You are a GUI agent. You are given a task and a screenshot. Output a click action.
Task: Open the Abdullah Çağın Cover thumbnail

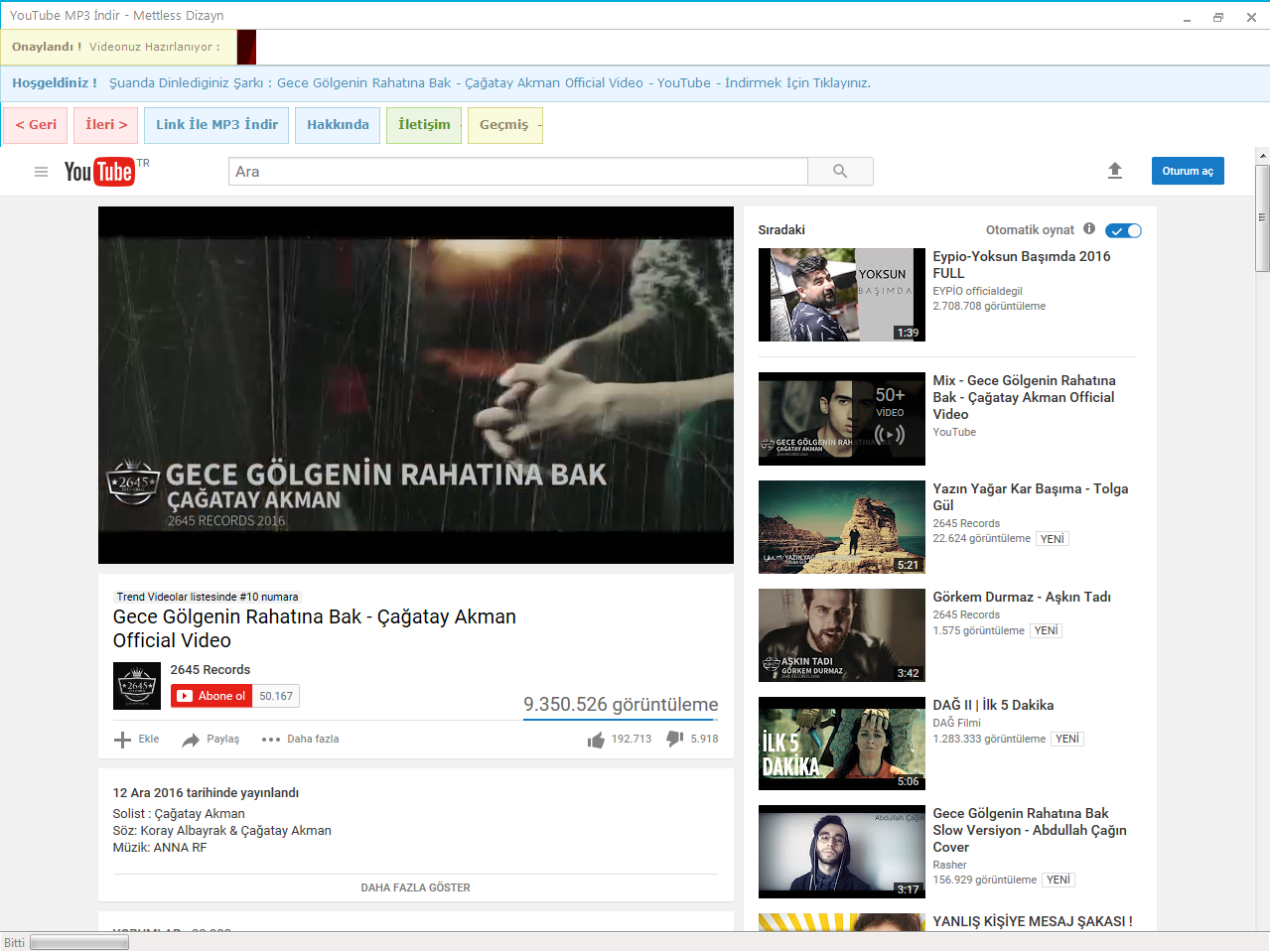[842, 852]
